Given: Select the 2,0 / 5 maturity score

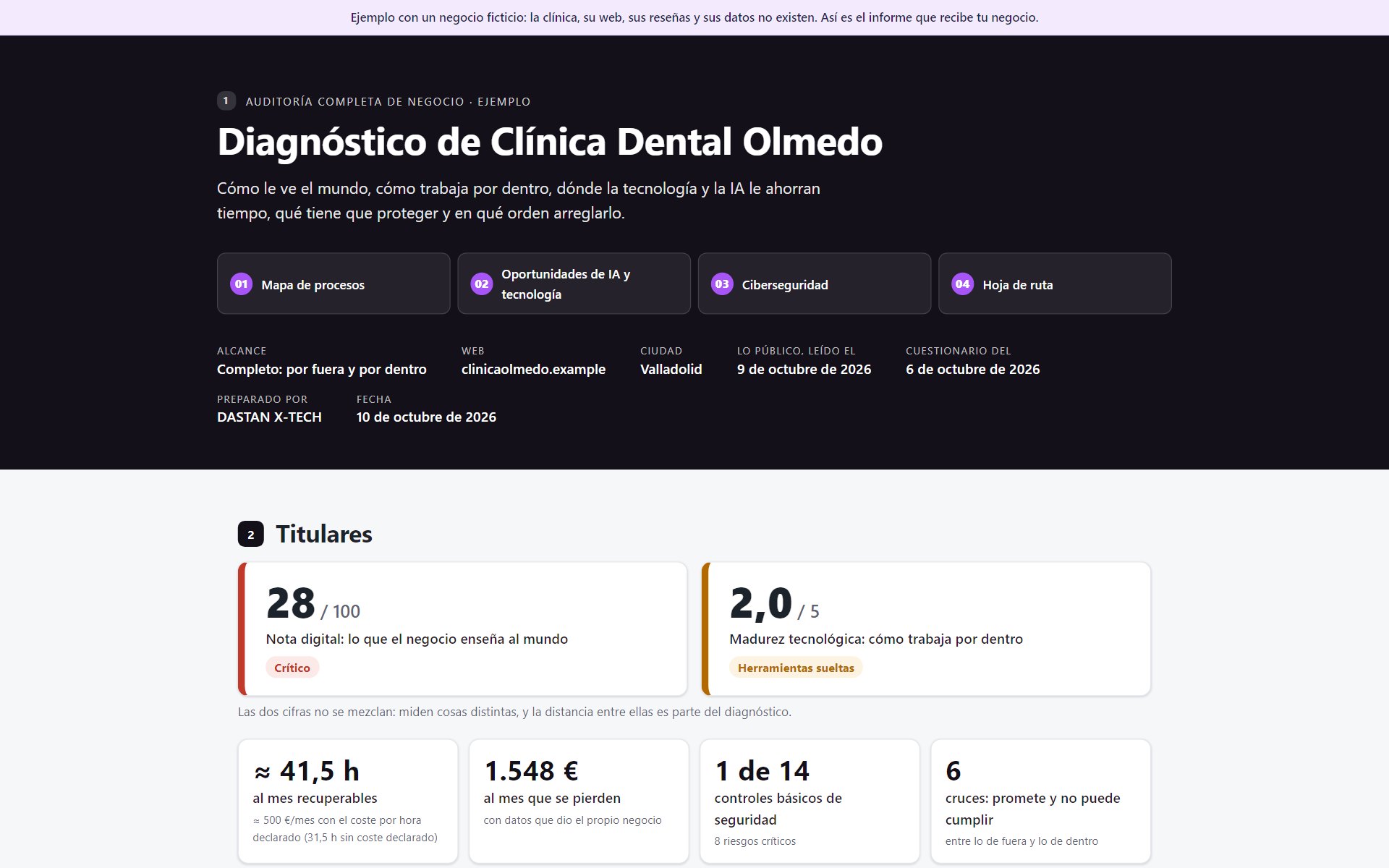Looking at the screenshot, I should pos(774,603).
